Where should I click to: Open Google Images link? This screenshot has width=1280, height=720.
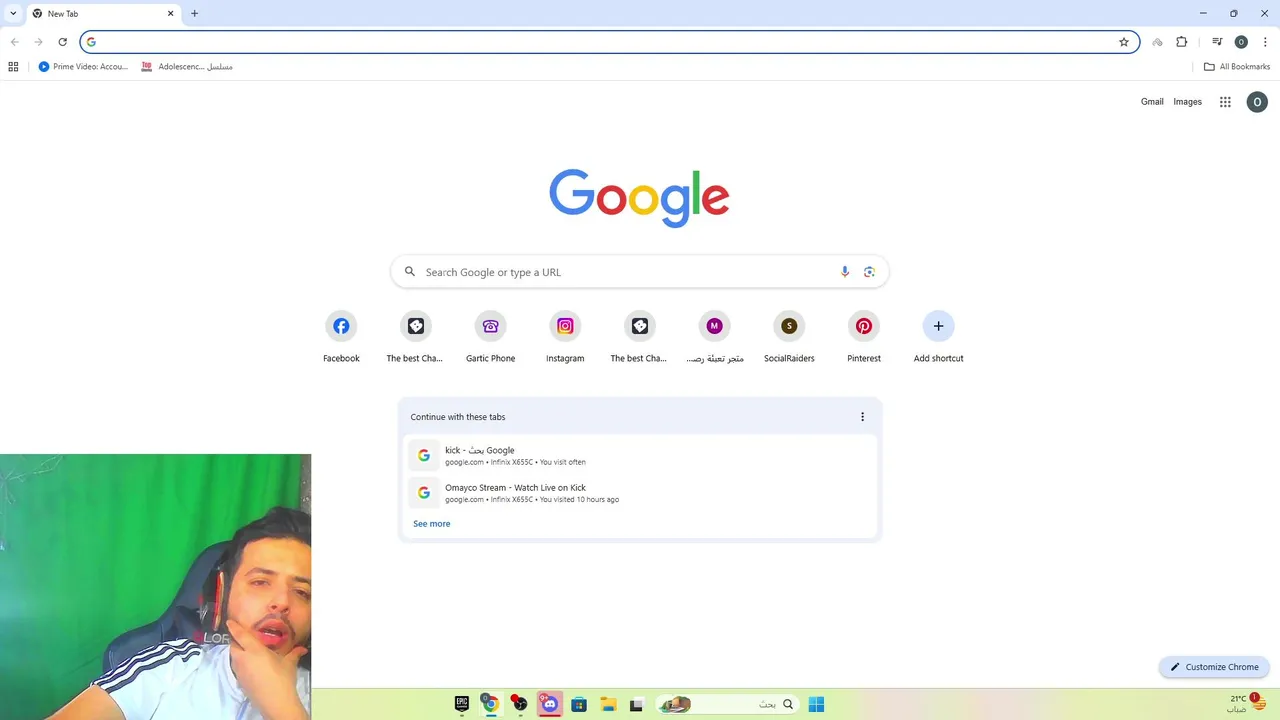(x=1187, y=102)
